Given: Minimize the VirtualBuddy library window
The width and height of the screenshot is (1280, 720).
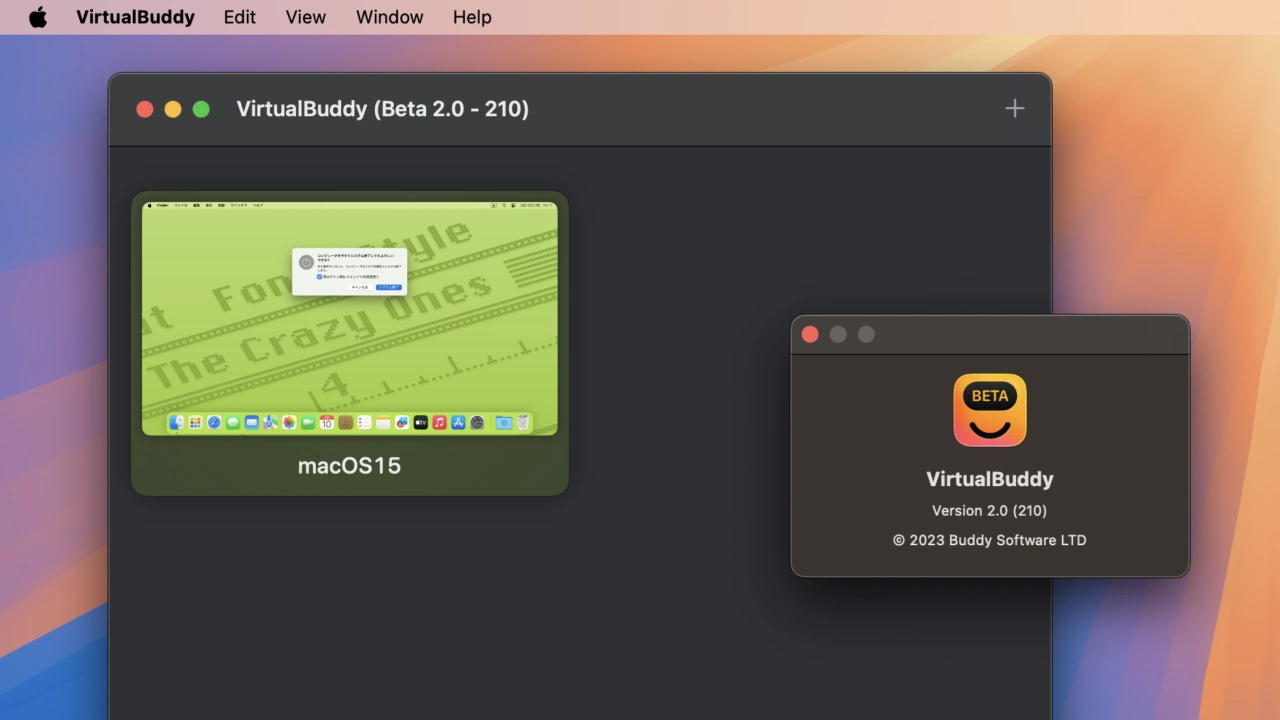Looking at the screenshot, I should coord(173,109).
